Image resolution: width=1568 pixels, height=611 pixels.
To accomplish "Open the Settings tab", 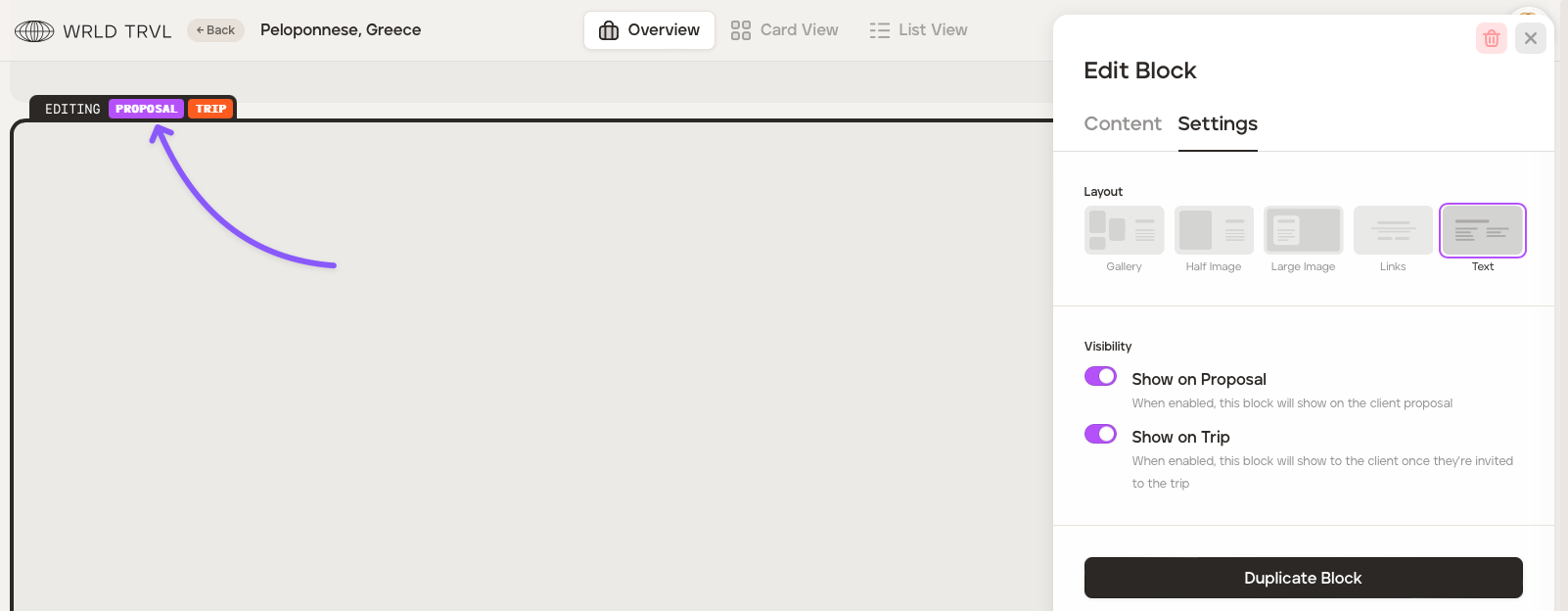I will coord(1218,123).
